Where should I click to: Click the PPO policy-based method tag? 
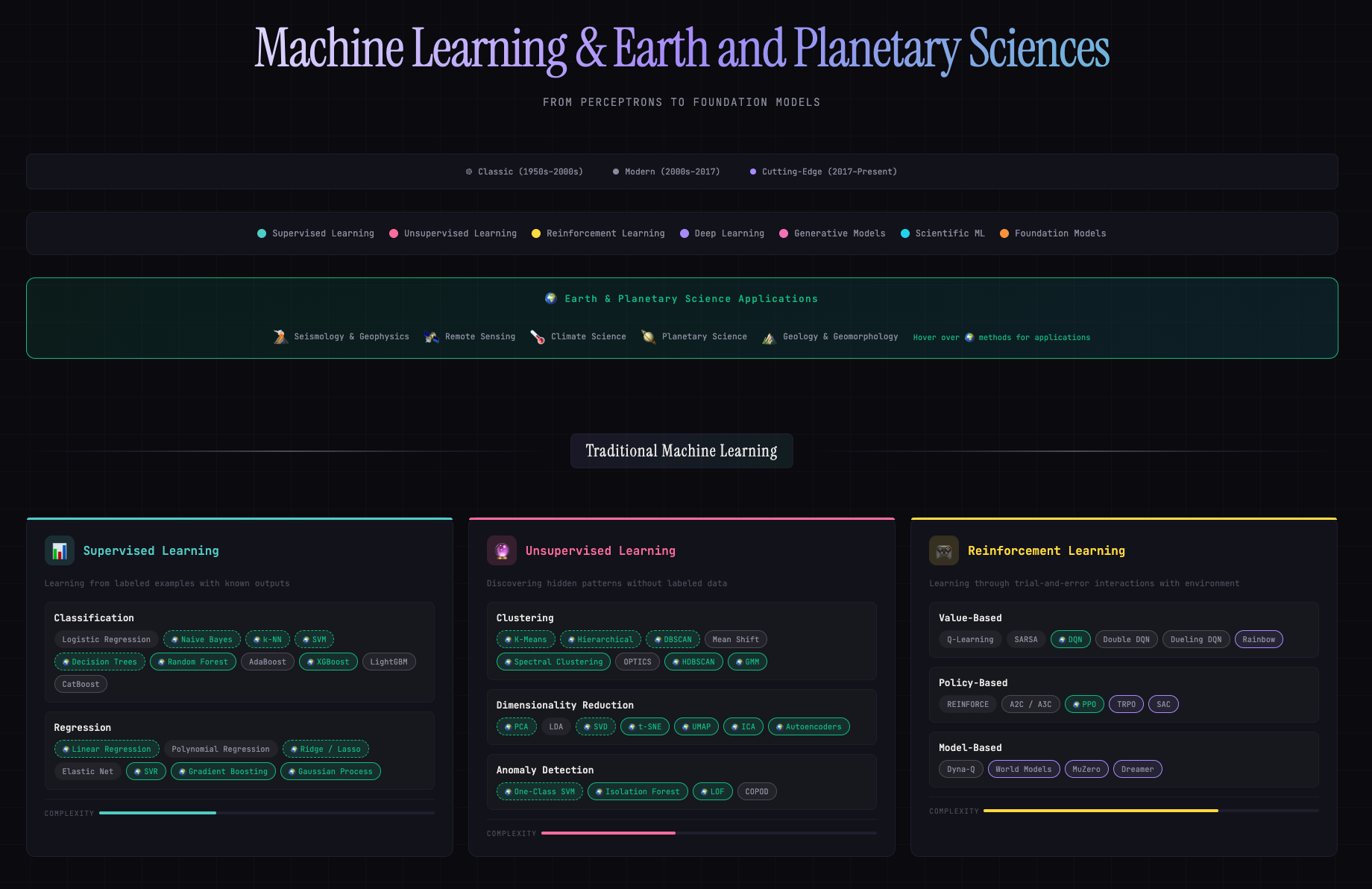coord(1084,704)
